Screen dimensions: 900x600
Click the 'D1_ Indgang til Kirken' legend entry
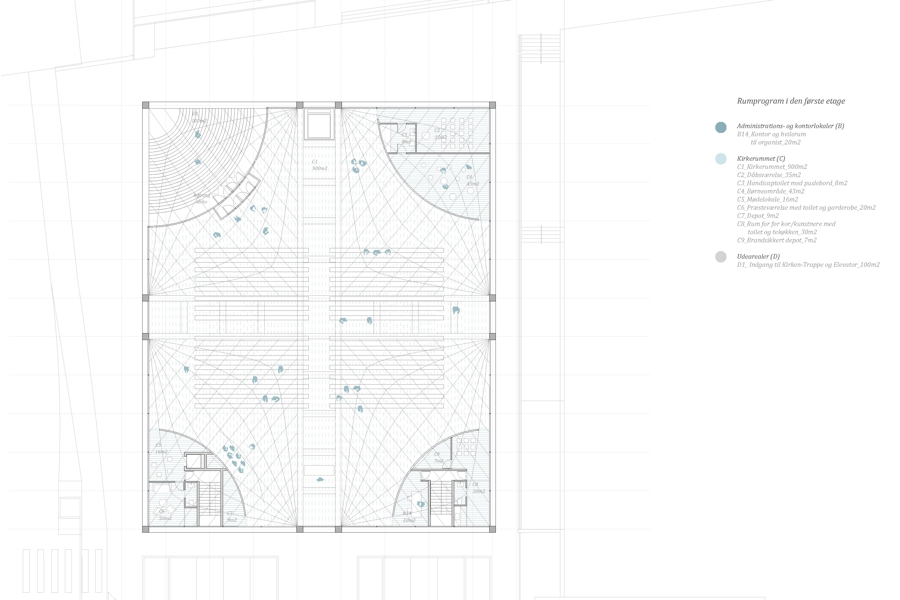pyautogui.click(x=808, y=265)
